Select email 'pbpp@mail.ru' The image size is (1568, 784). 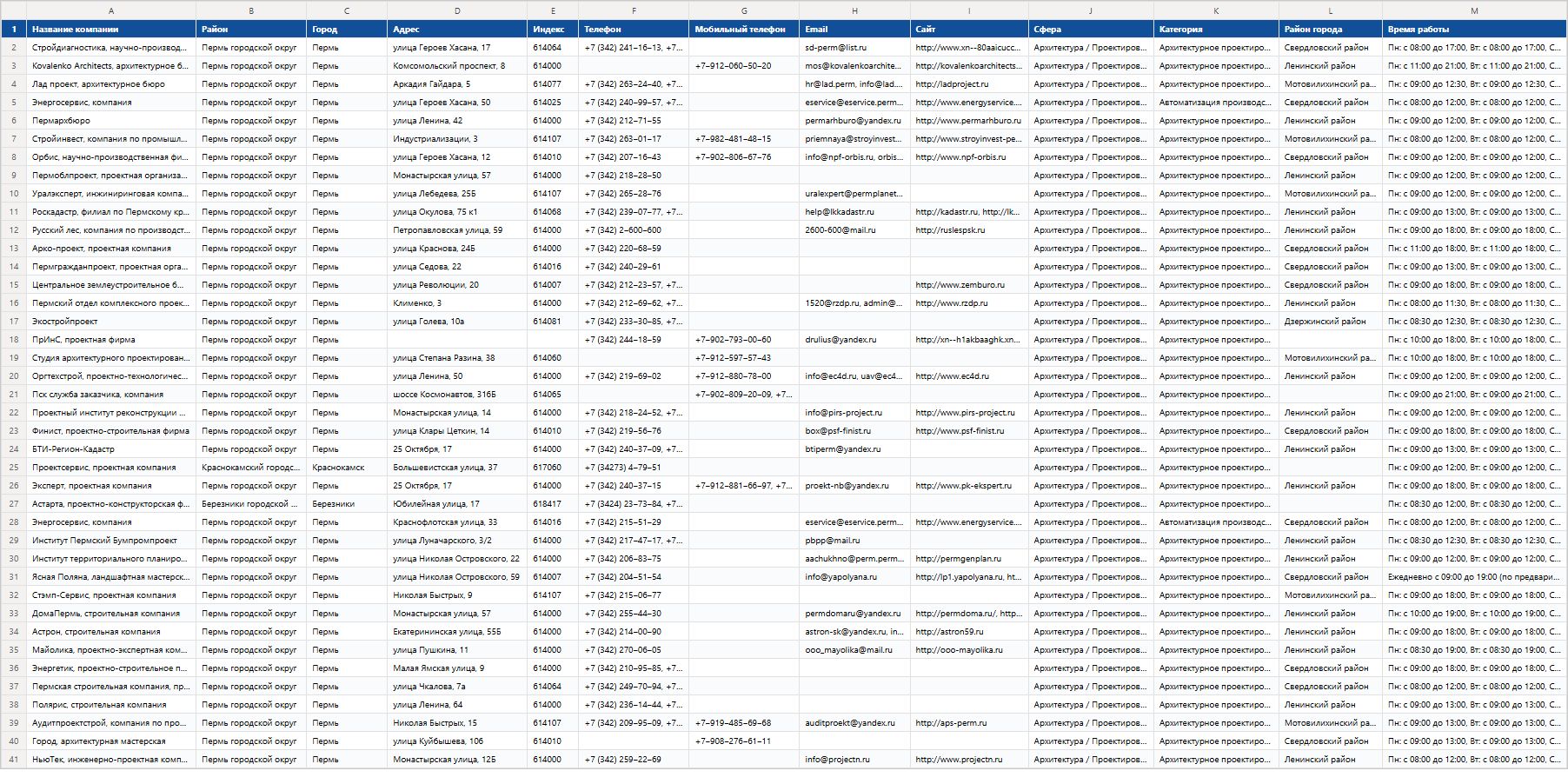click(854, 540)
